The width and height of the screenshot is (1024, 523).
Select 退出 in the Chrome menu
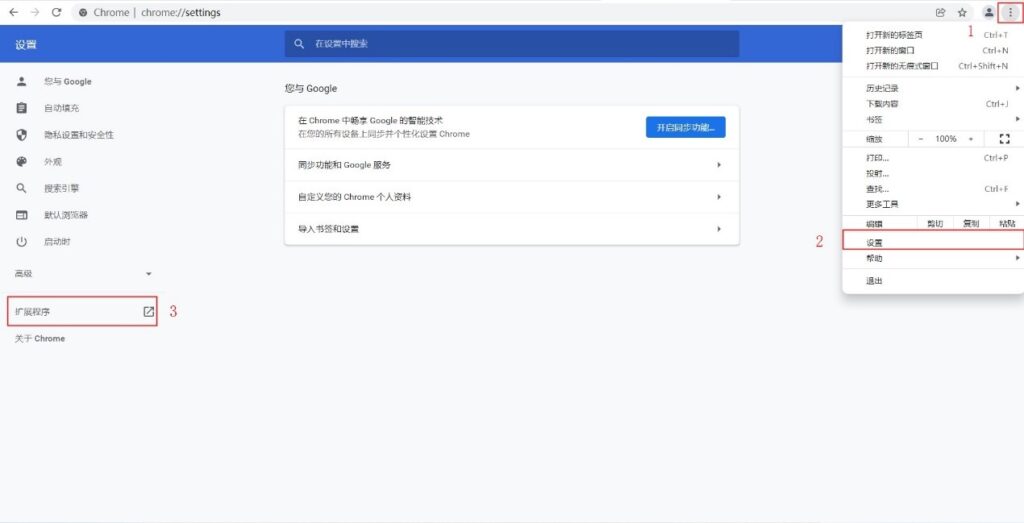[x=933, y=281]
